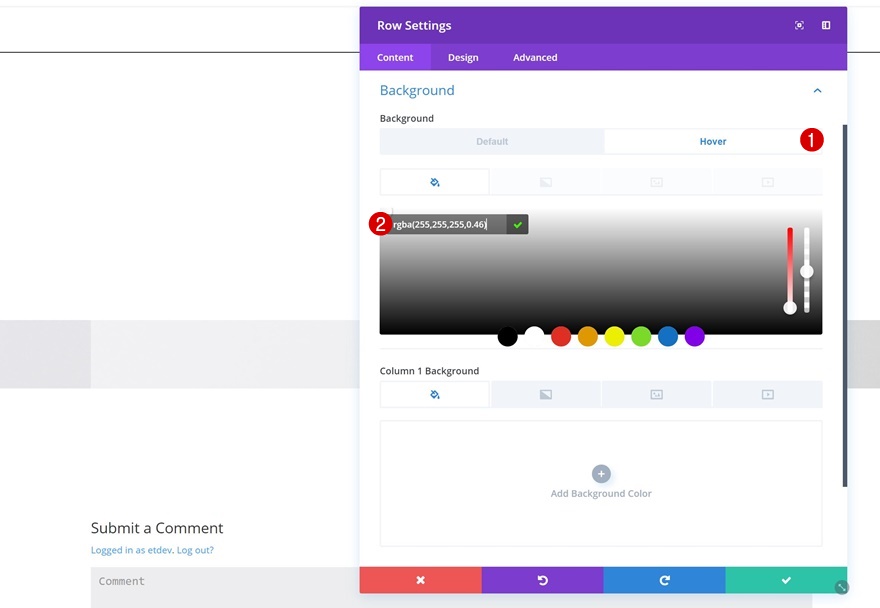Screen dimensions: 880x608
Task: Click the focus/expand modal icon in header
Action: point(799,25)
